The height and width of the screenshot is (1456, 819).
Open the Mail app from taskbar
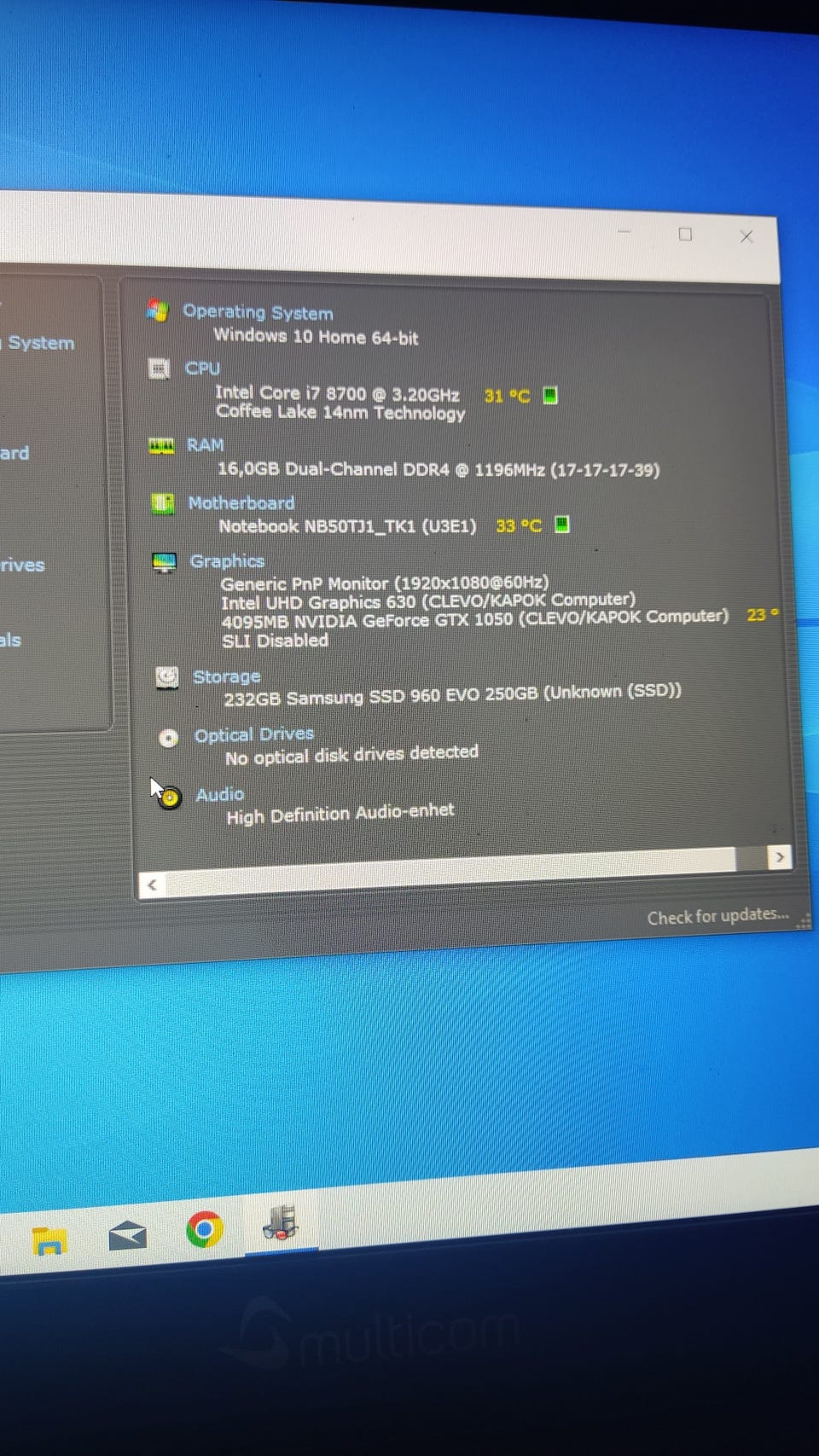click(128, 1235)
